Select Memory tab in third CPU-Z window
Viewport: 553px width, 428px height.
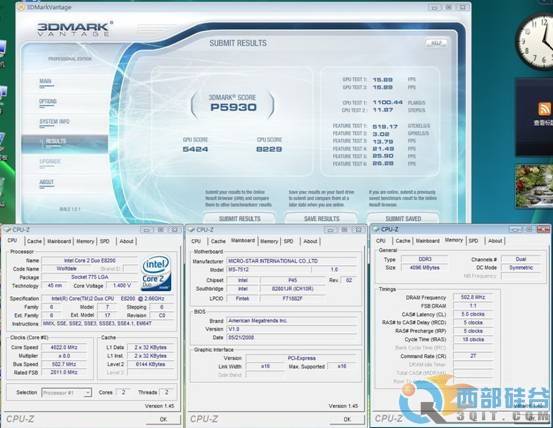[454, 240]
